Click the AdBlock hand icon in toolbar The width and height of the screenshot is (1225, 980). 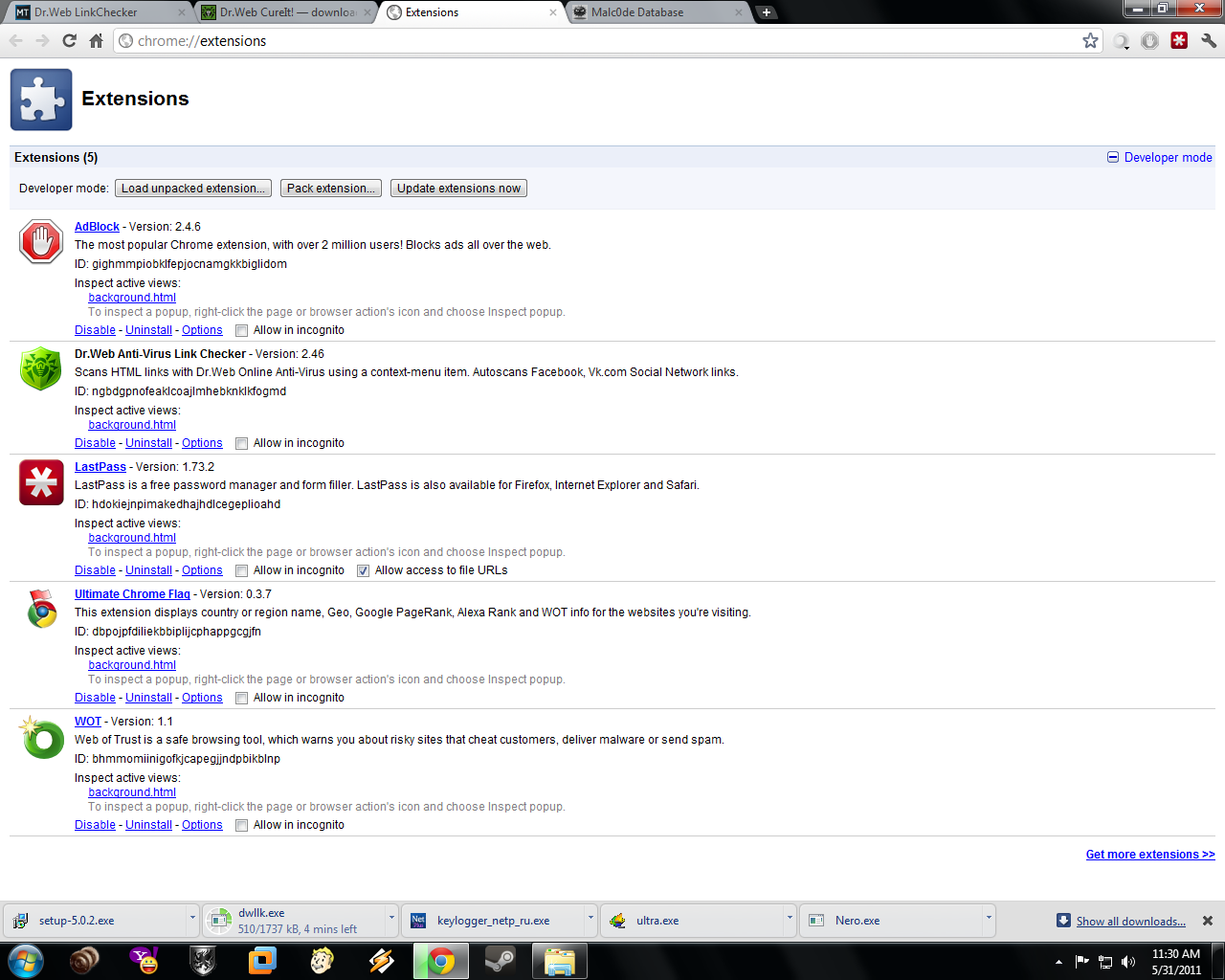[1150, 40]
